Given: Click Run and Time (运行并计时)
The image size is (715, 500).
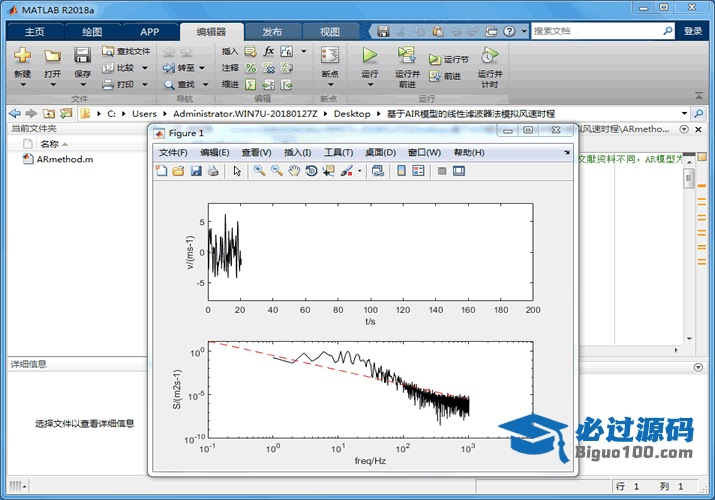Looking at the screenshot, I should [x=490, y=67].
